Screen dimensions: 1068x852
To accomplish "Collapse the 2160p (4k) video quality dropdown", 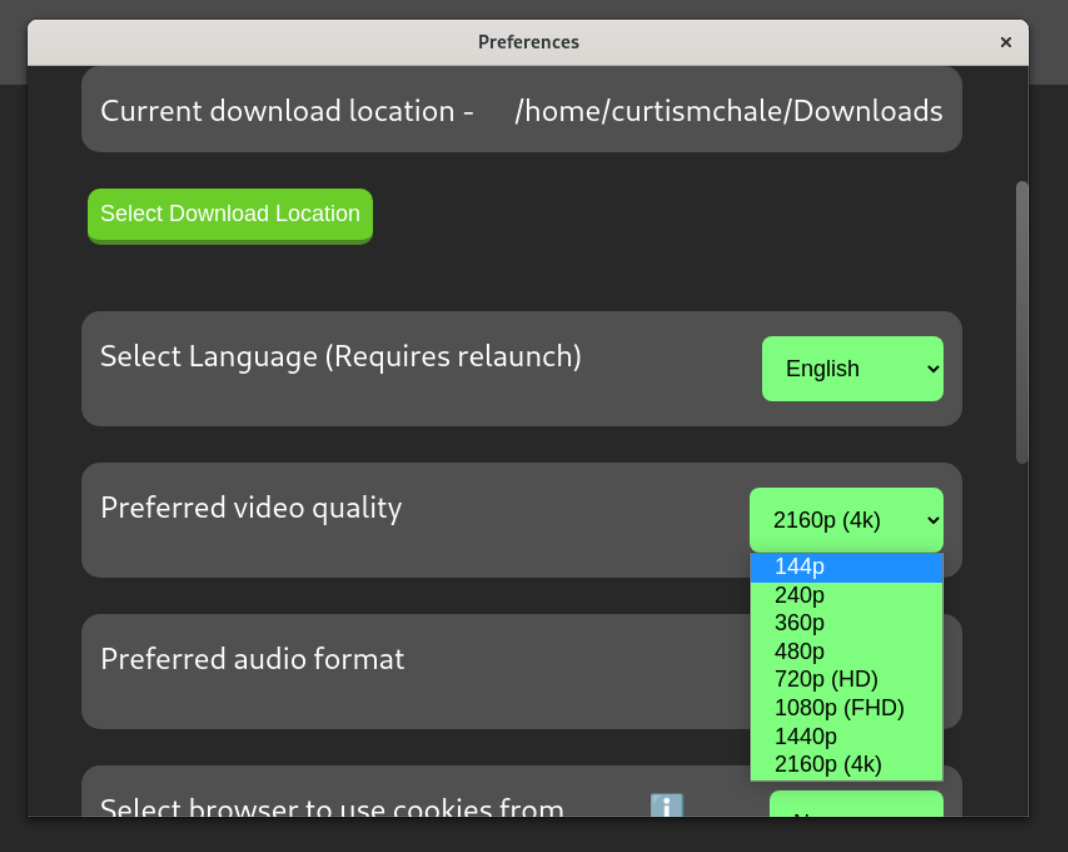I will click(x=846, y=520).
